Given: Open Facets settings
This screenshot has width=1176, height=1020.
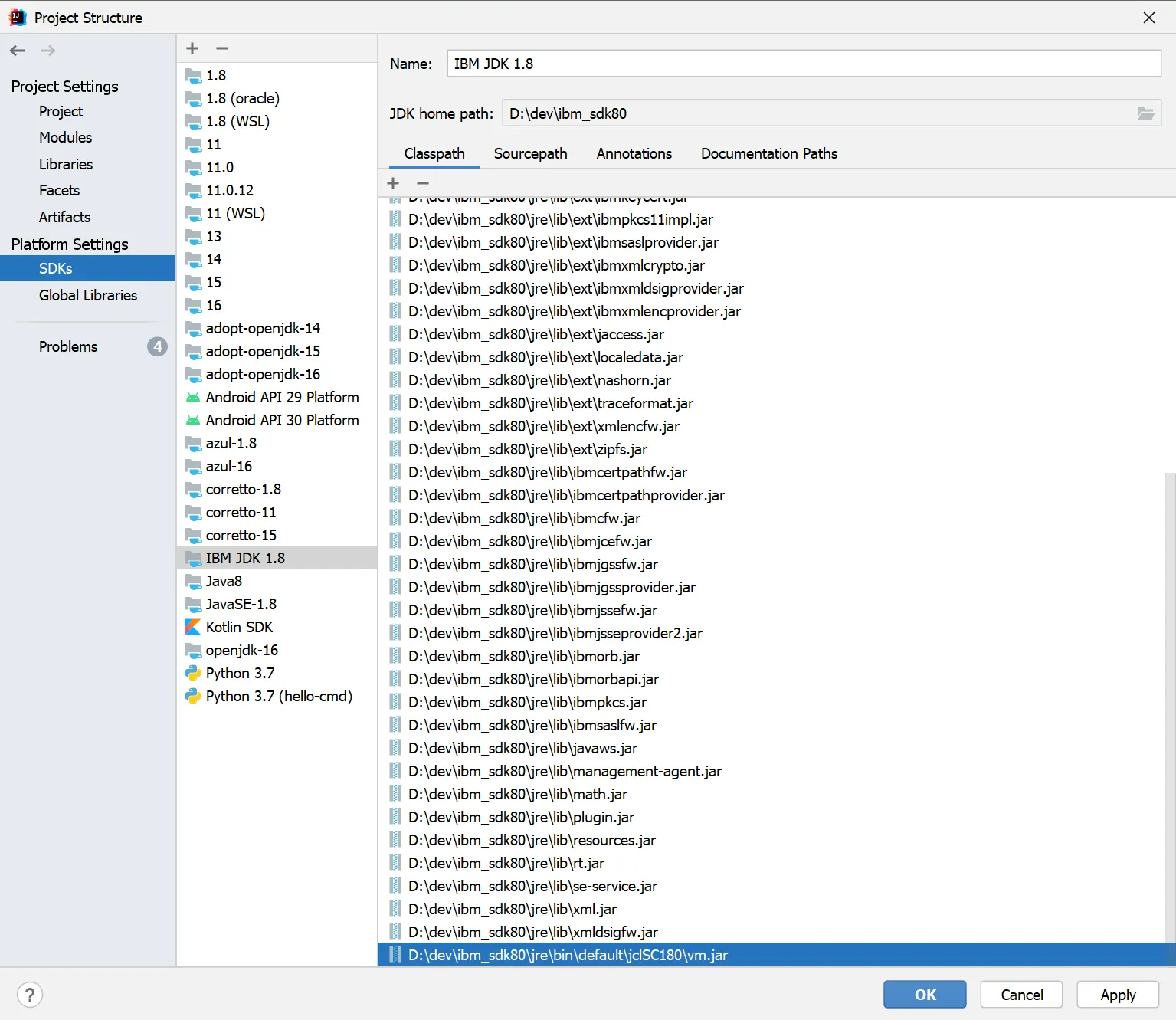Looking at the screenshot, I should (60, 190).
